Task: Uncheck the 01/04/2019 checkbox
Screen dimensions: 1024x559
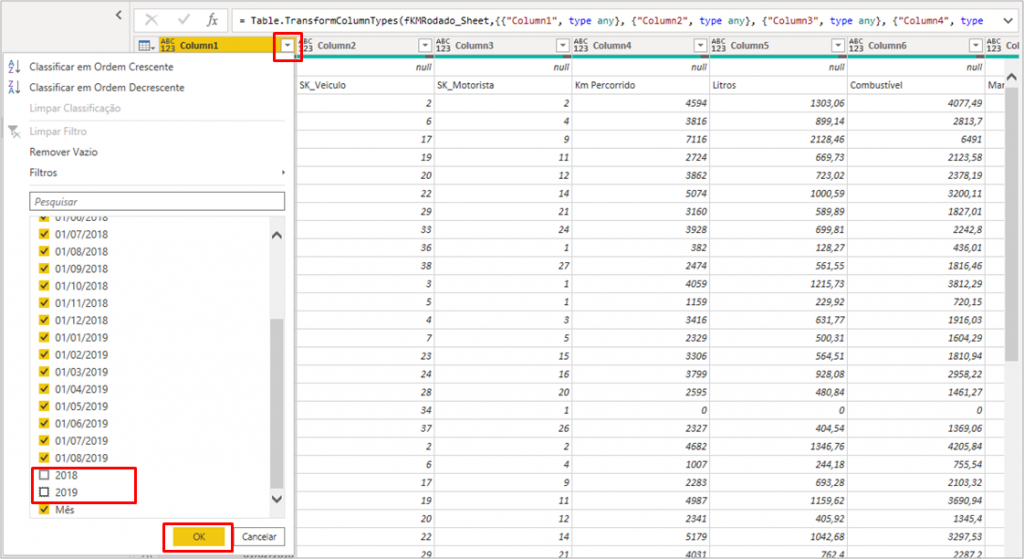Action: 44,389
